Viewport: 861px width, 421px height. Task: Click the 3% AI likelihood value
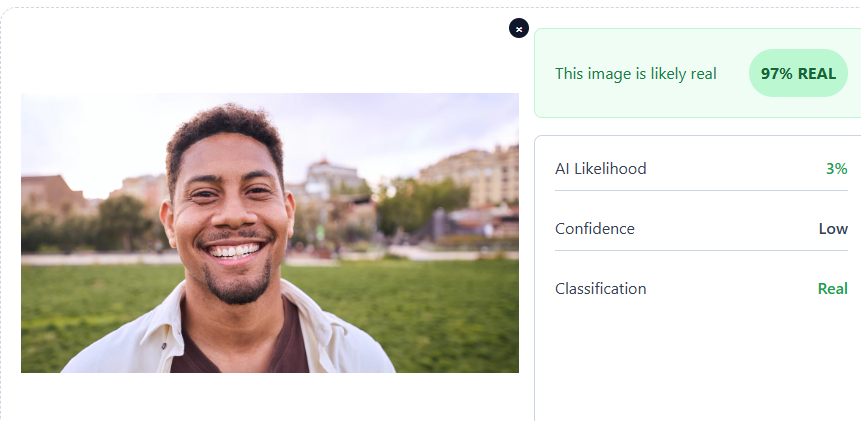click(x=836, y=168)
